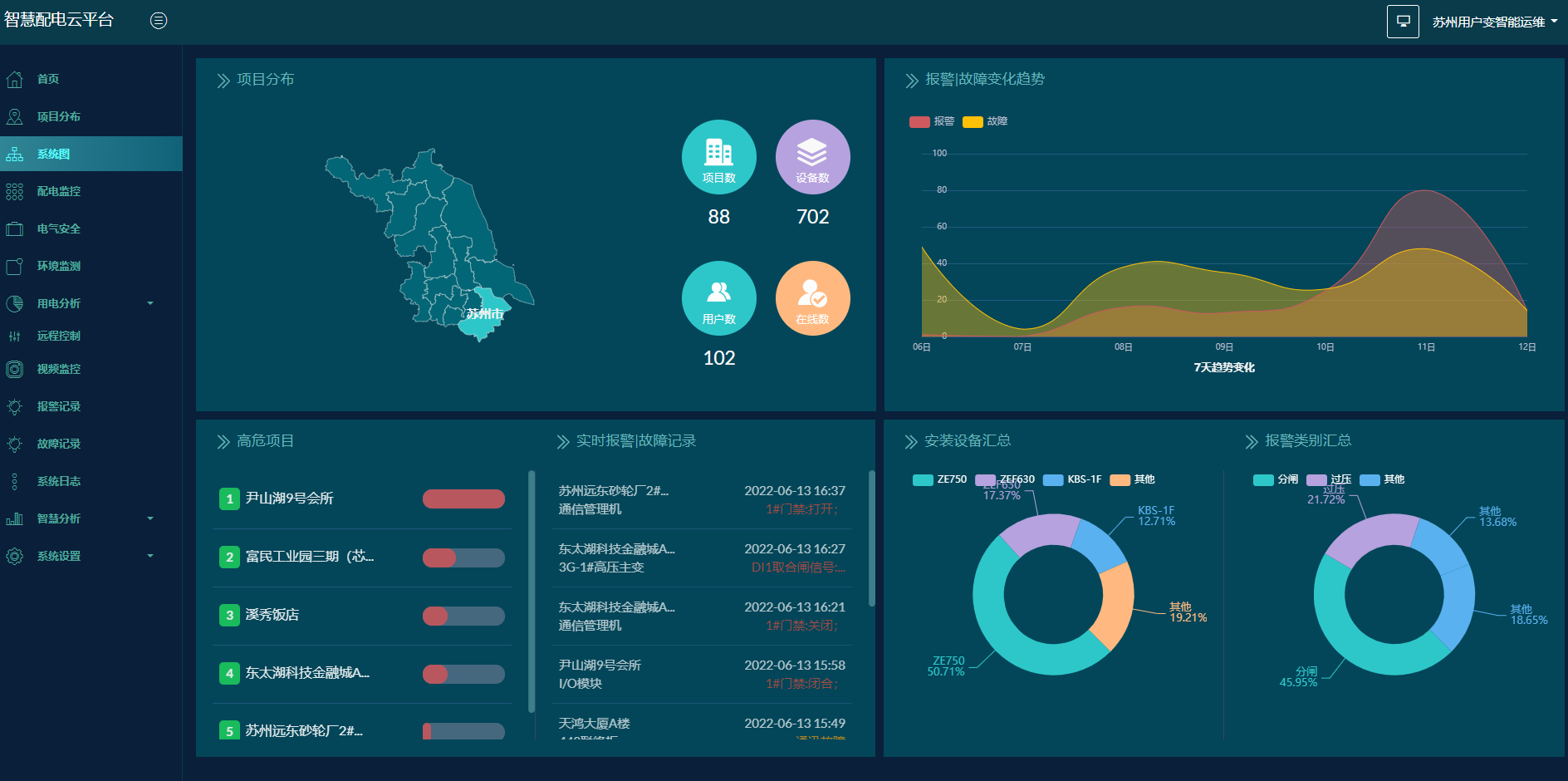Go to 首页 in the sidebar
Image resolution: width=1568 pixels, height=781 pixels.
tap(48, 79)
